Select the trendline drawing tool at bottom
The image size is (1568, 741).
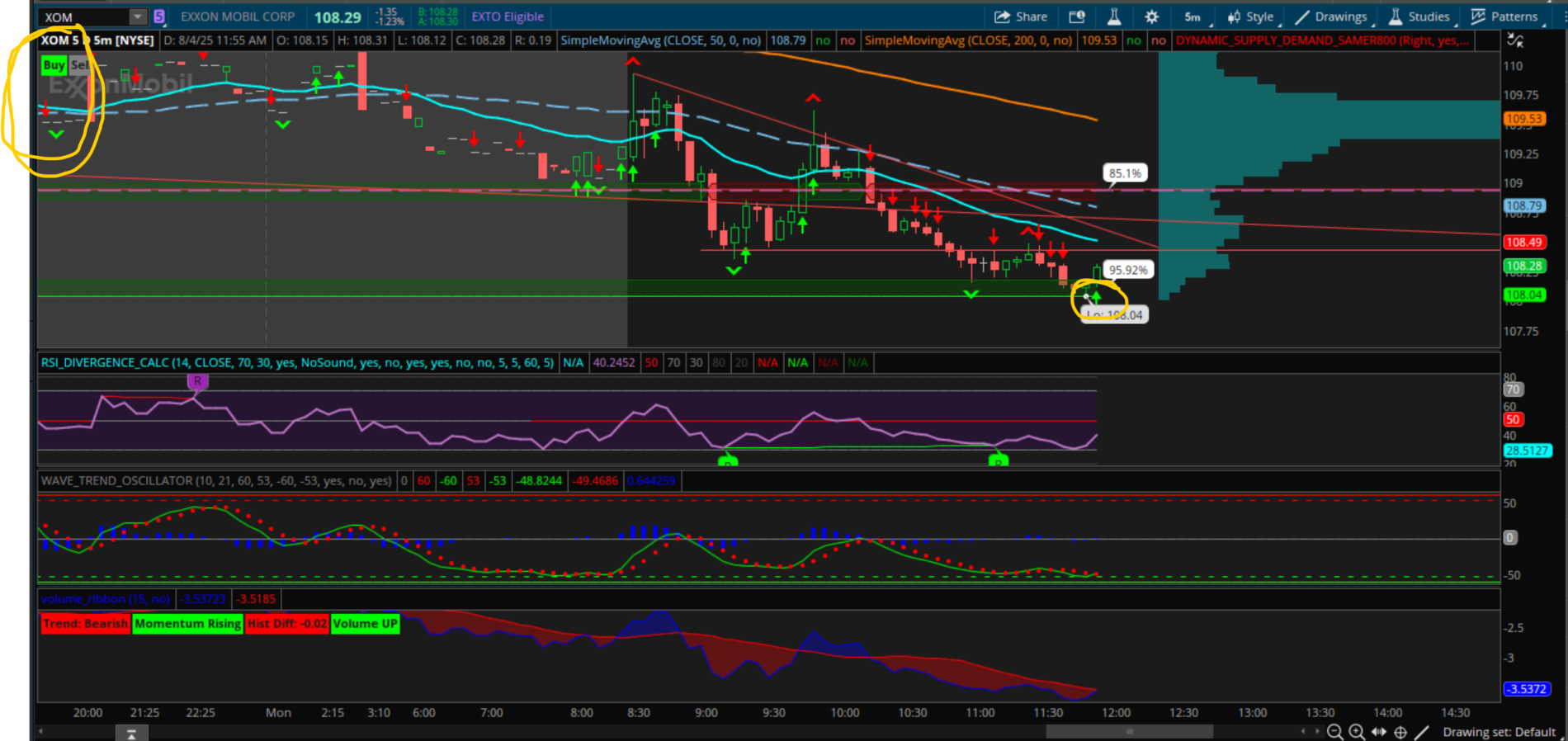point(1422,732)
